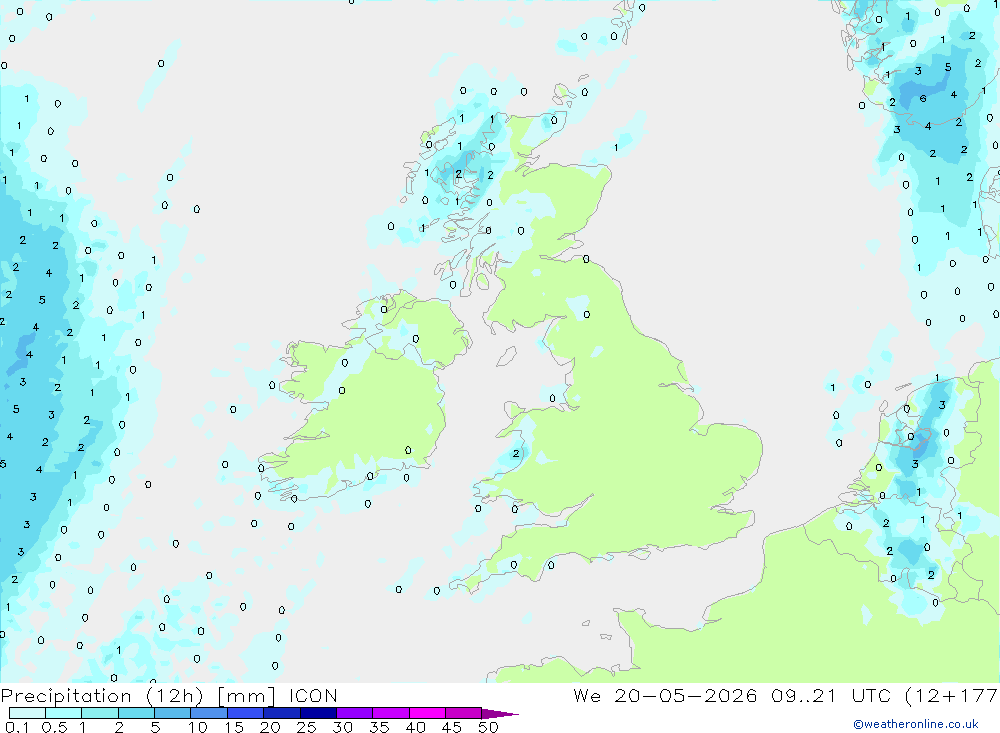Click the map precipitation value '6'
Viewport: 1000px width, 733px height.
pyautogui.click(x=923, y=99)
